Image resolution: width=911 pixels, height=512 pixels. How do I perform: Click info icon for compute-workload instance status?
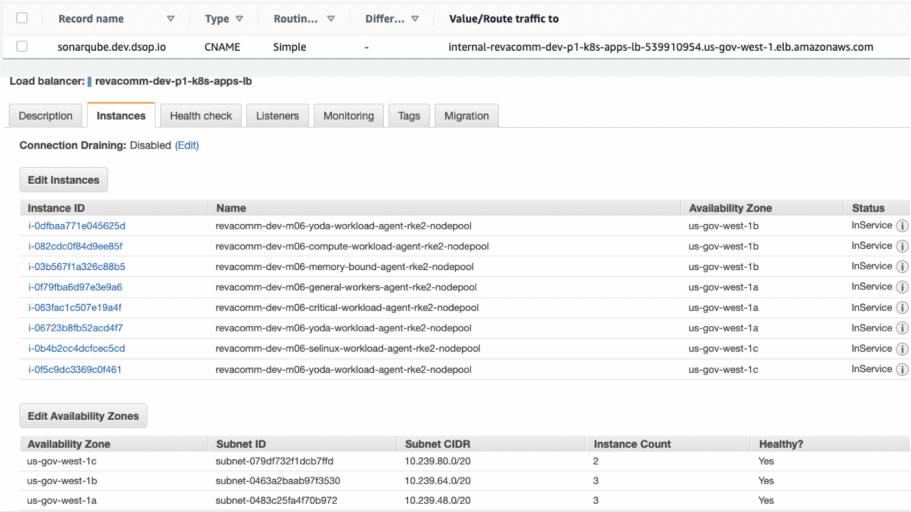pyautogui.click(x=902, y=246)
